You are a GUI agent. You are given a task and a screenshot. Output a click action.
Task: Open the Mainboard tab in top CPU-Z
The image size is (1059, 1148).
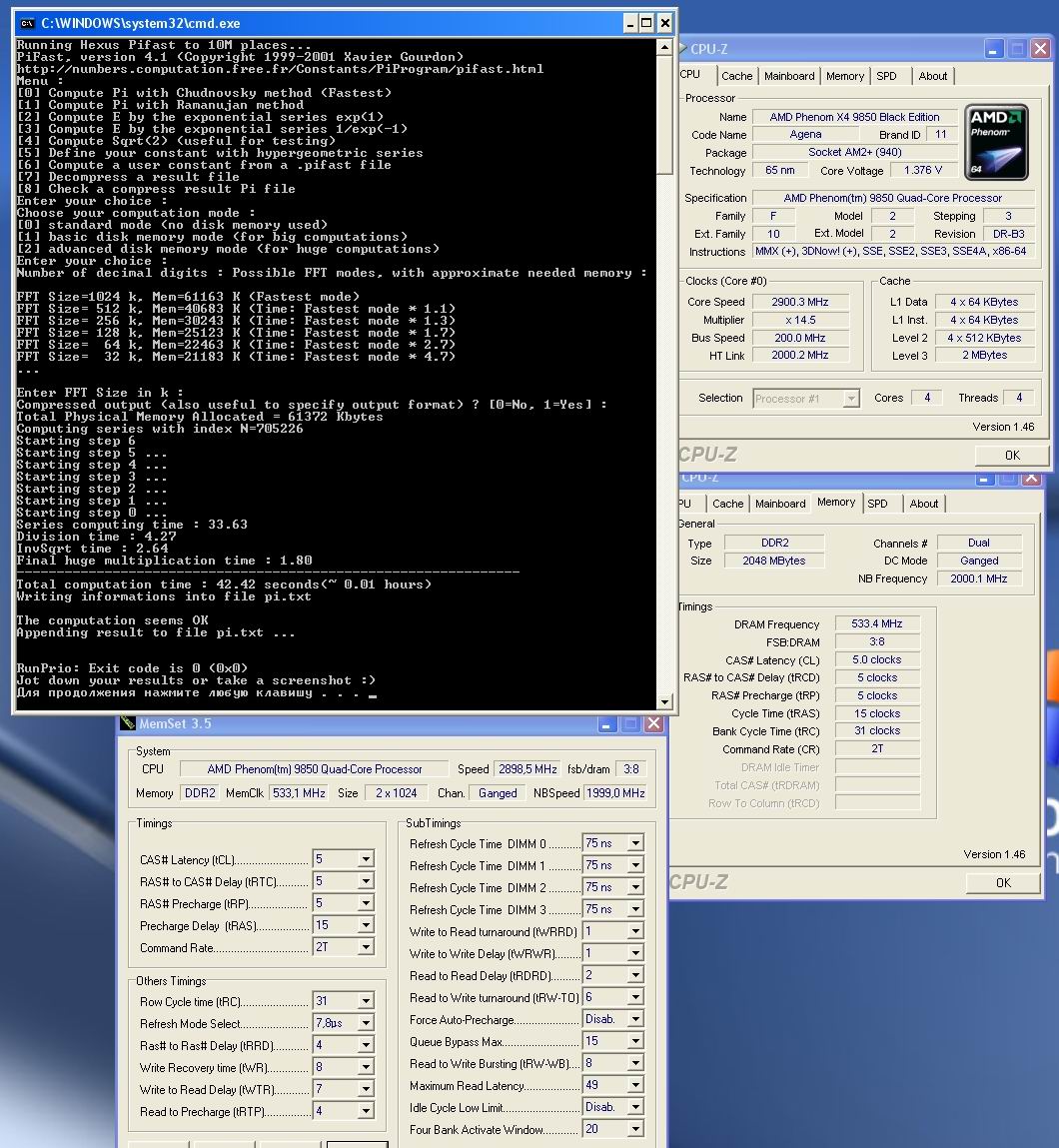pos(789,76)
